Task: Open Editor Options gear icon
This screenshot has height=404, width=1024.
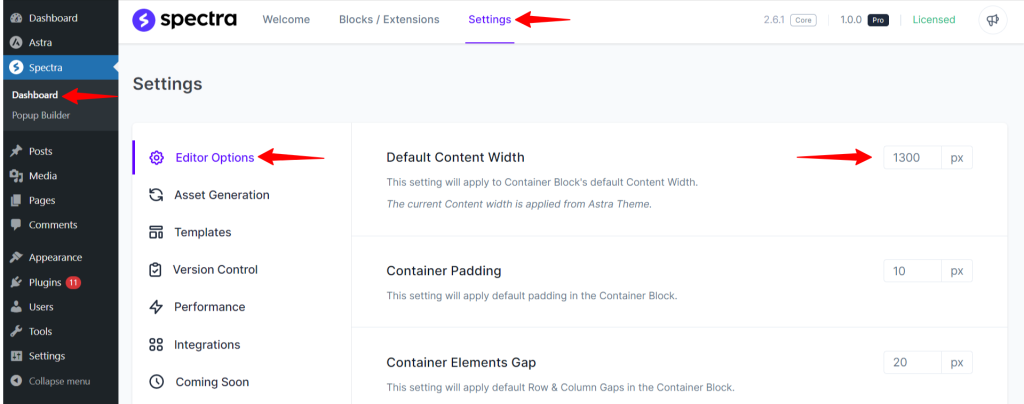Action: (156, 157)
